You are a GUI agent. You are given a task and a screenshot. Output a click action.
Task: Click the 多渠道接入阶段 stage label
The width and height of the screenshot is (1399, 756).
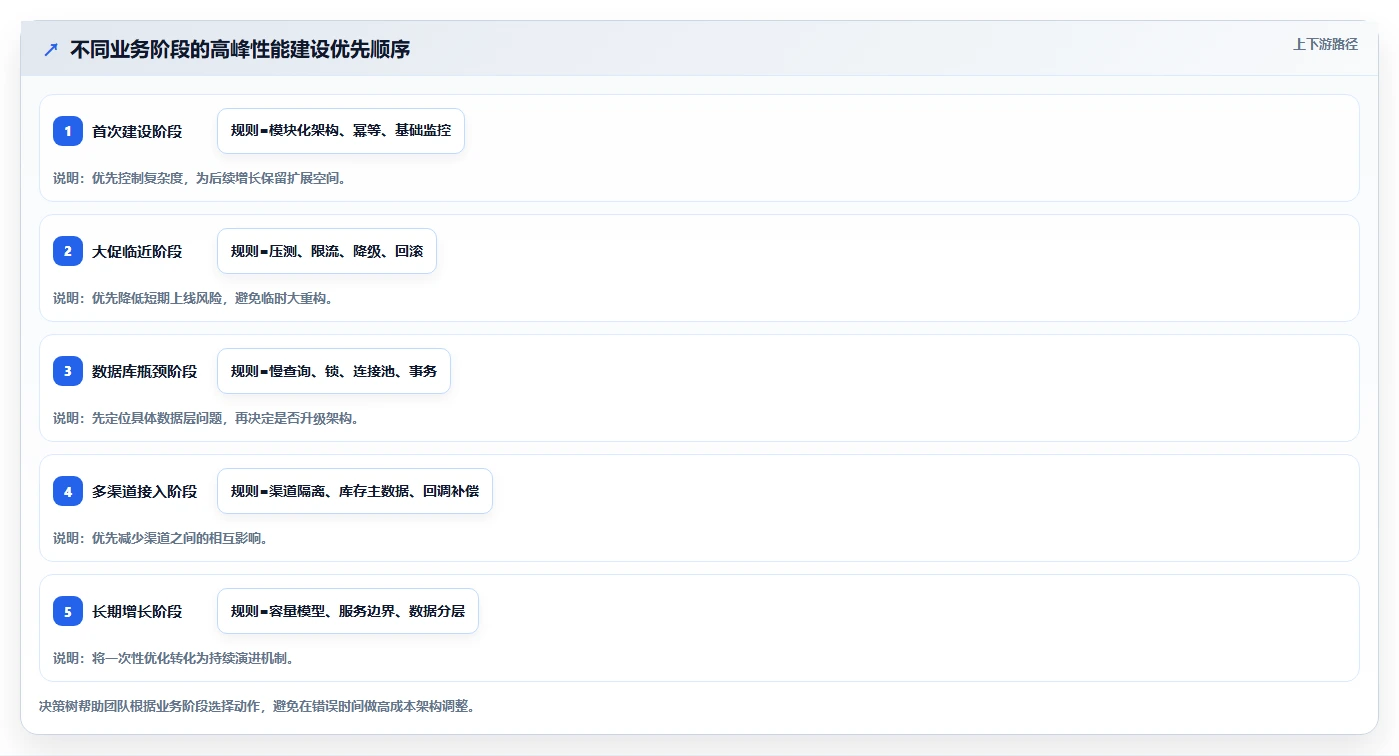[x=145, y=491]
